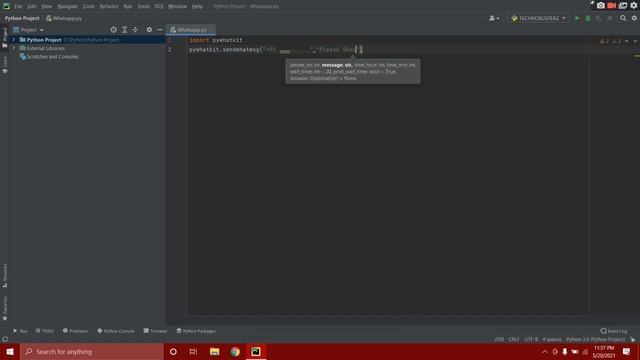Open the Help menu
The image size is (640, 360).
pyautogui.click(x=197, y=6)
